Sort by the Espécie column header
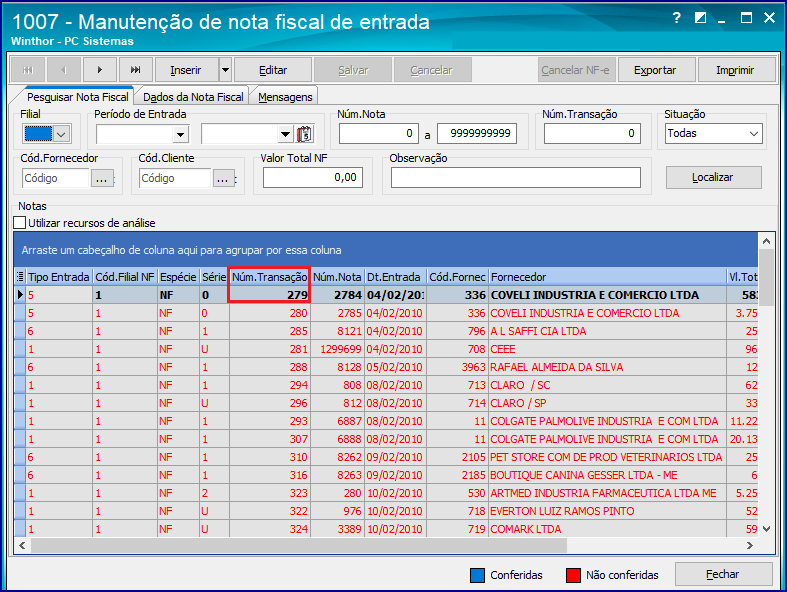This screenshot has width=787, height=592. click(178, 277)
